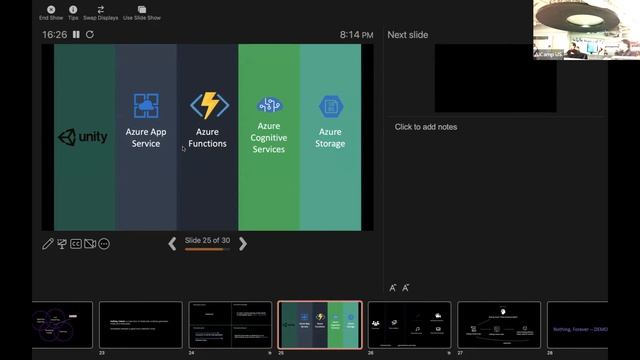Select the Venn diagram slide thumbnail
Image resolution: width=640 pixels, height=360 pixels.
tap(62, 325)
